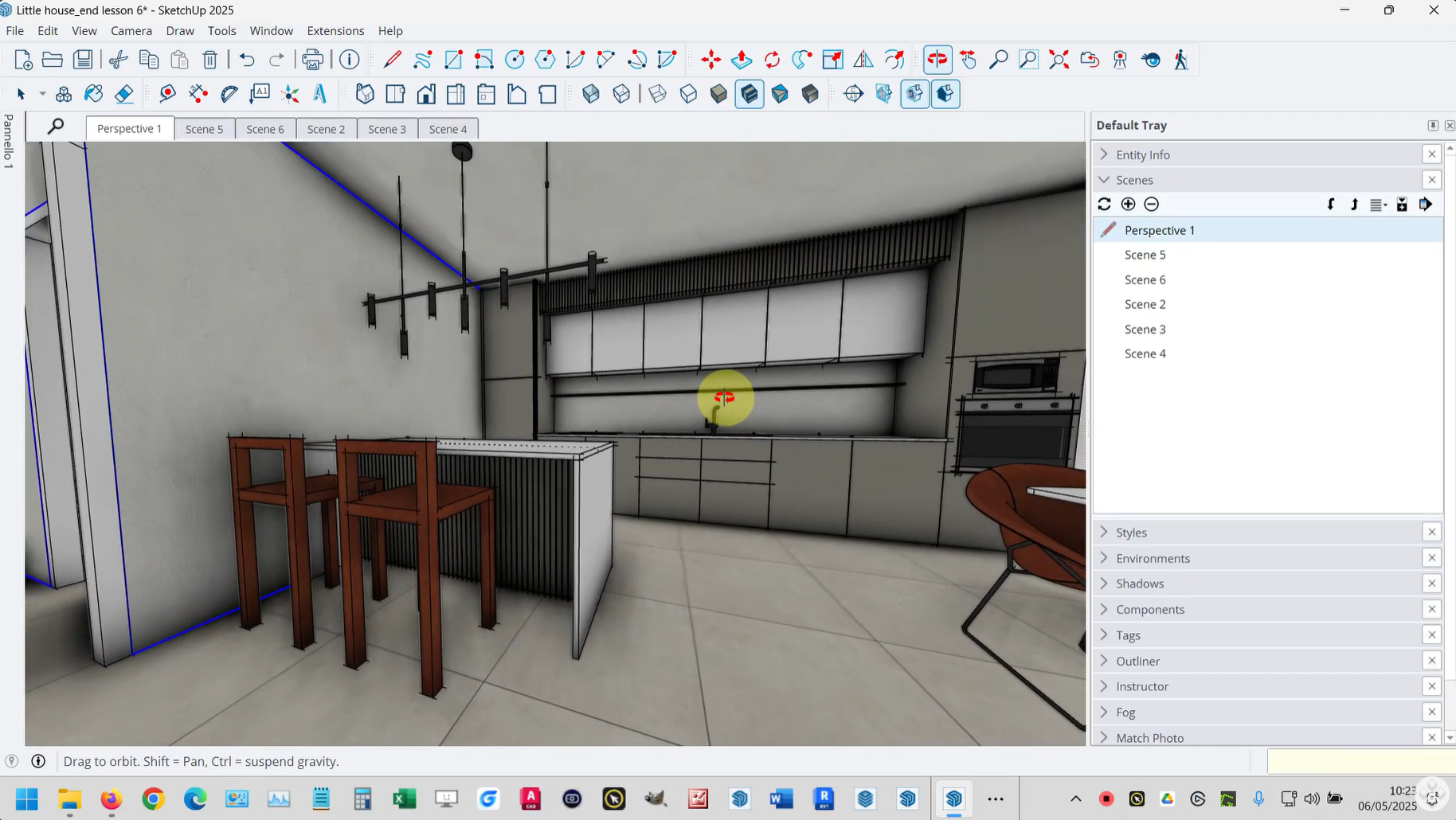The height and width of the screenshot is (820, 1456).
Task: Open the scenes view options dropdown
Action: pos(1378,205)
